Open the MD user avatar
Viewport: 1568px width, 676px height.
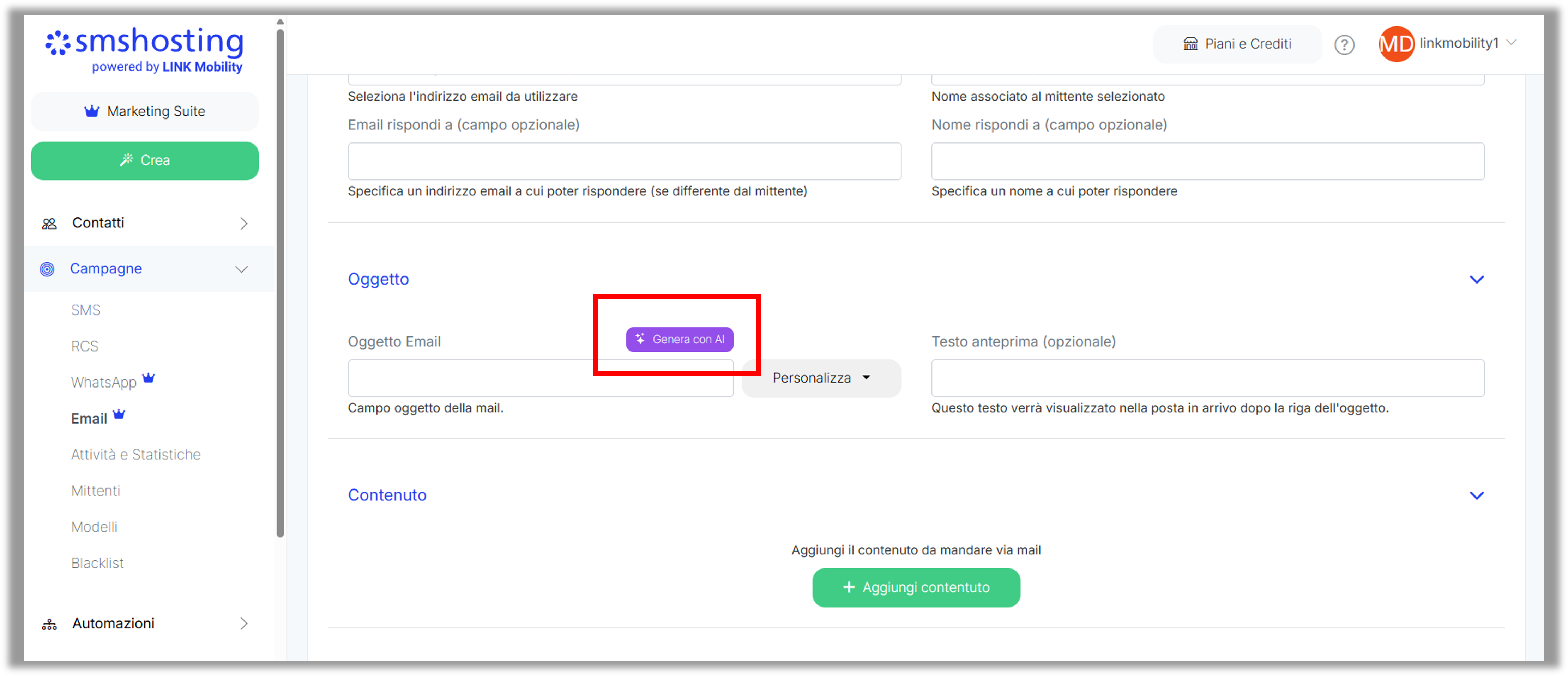tap(1396, 44)
